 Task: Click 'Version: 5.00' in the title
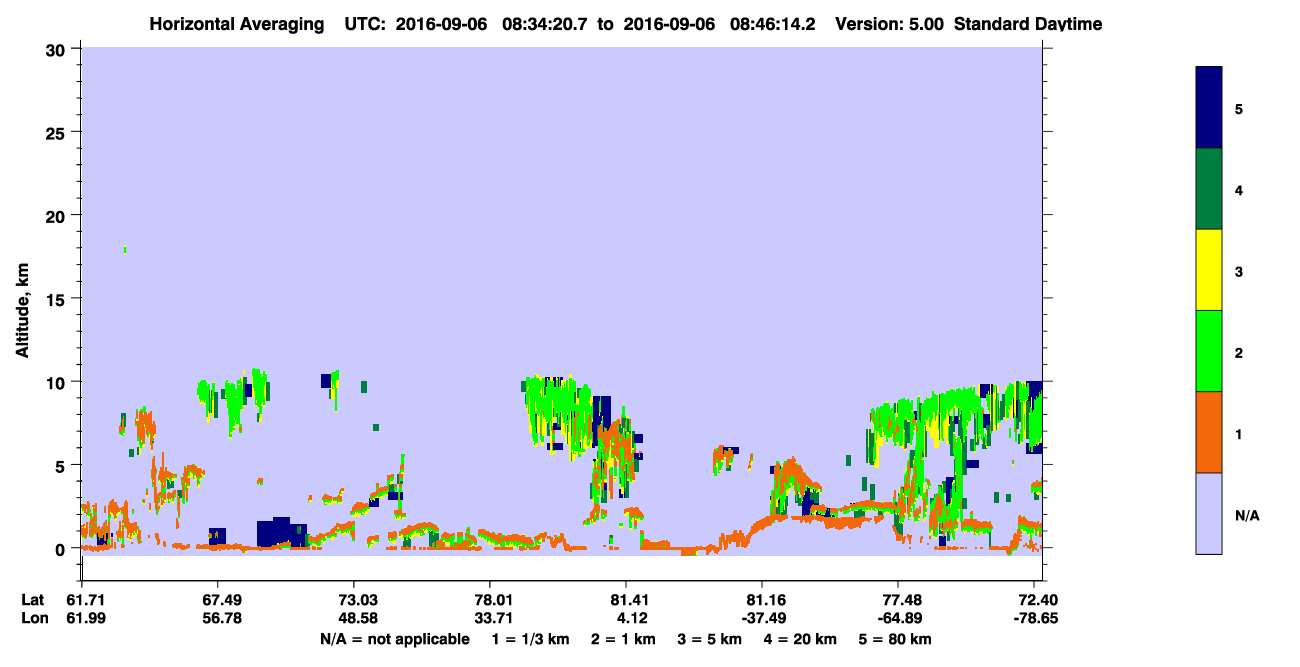[x=890, y=23]
